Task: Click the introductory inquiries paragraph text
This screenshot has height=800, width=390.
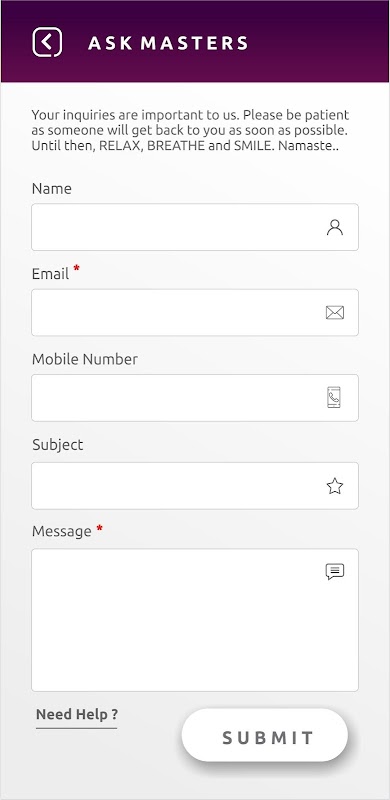Action: [x=190, y=130]
